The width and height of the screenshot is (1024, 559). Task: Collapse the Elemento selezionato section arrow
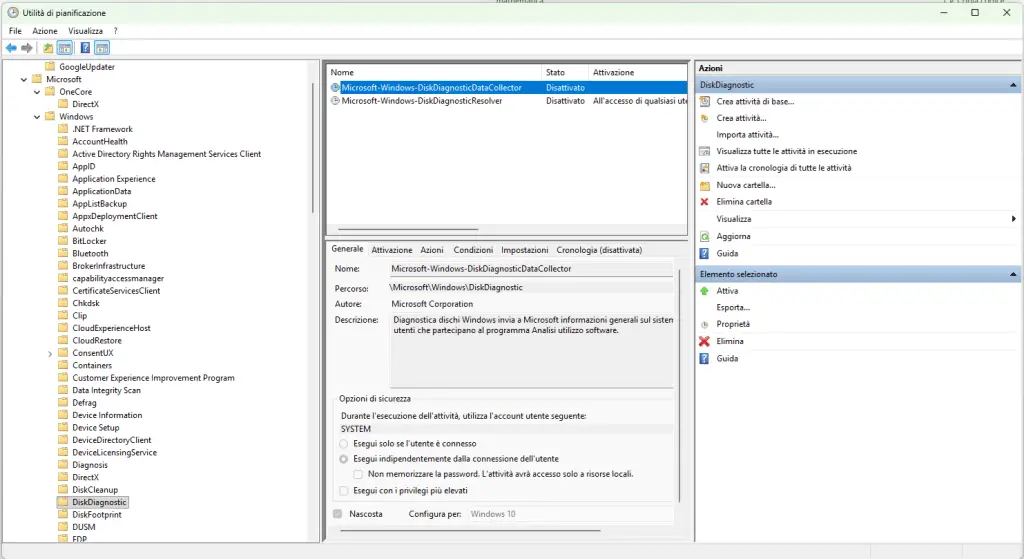[x=1013, y=274]
